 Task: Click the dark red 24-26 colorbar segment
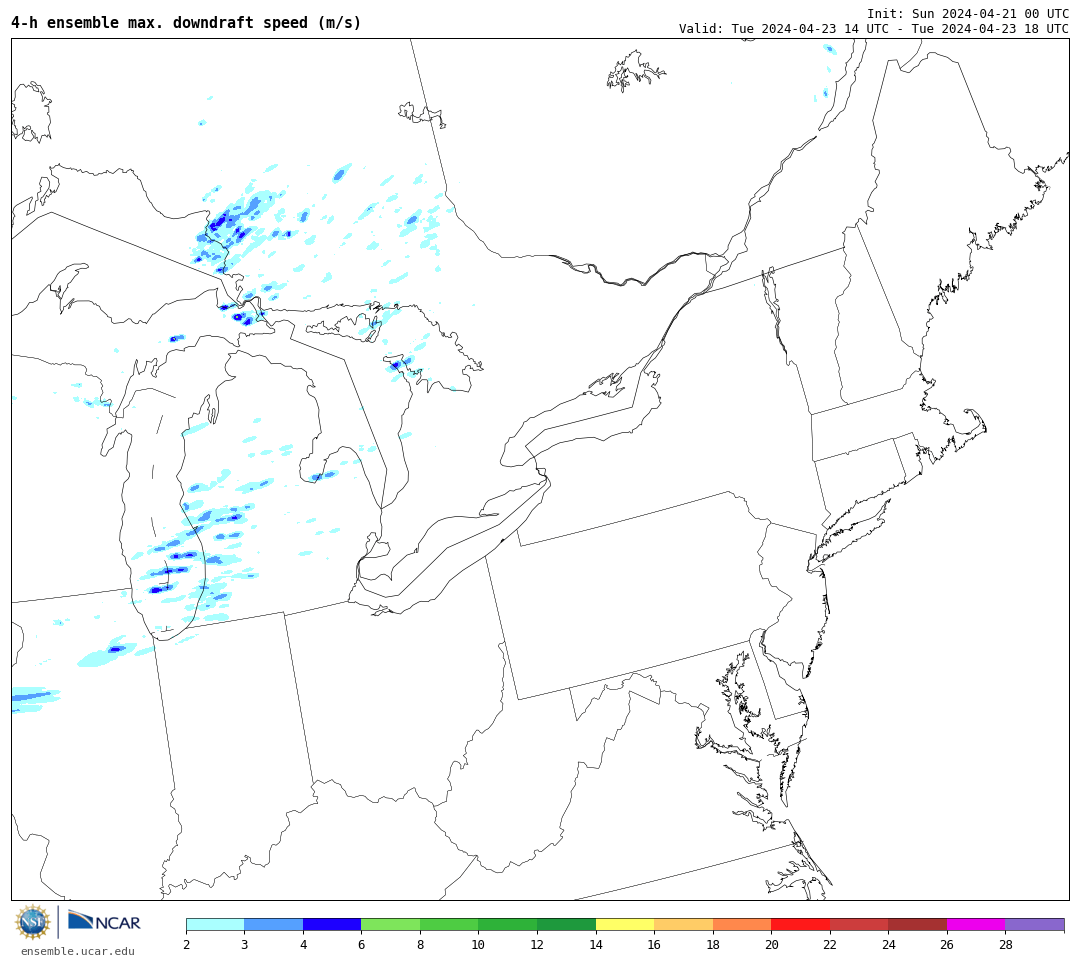[x=917, y=924]
